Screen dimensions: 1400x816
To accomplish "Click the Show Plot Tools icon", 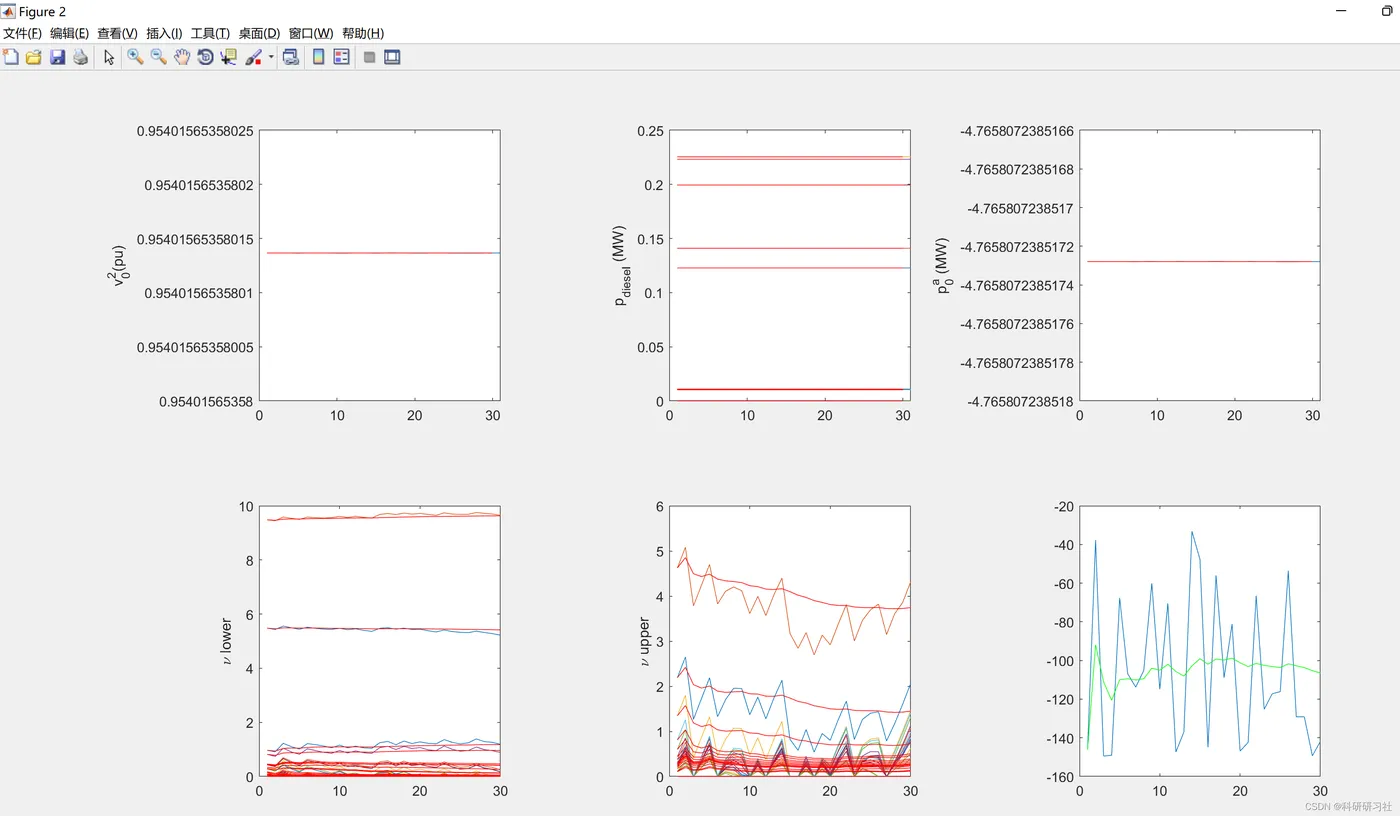I will (x=392, y=57).
